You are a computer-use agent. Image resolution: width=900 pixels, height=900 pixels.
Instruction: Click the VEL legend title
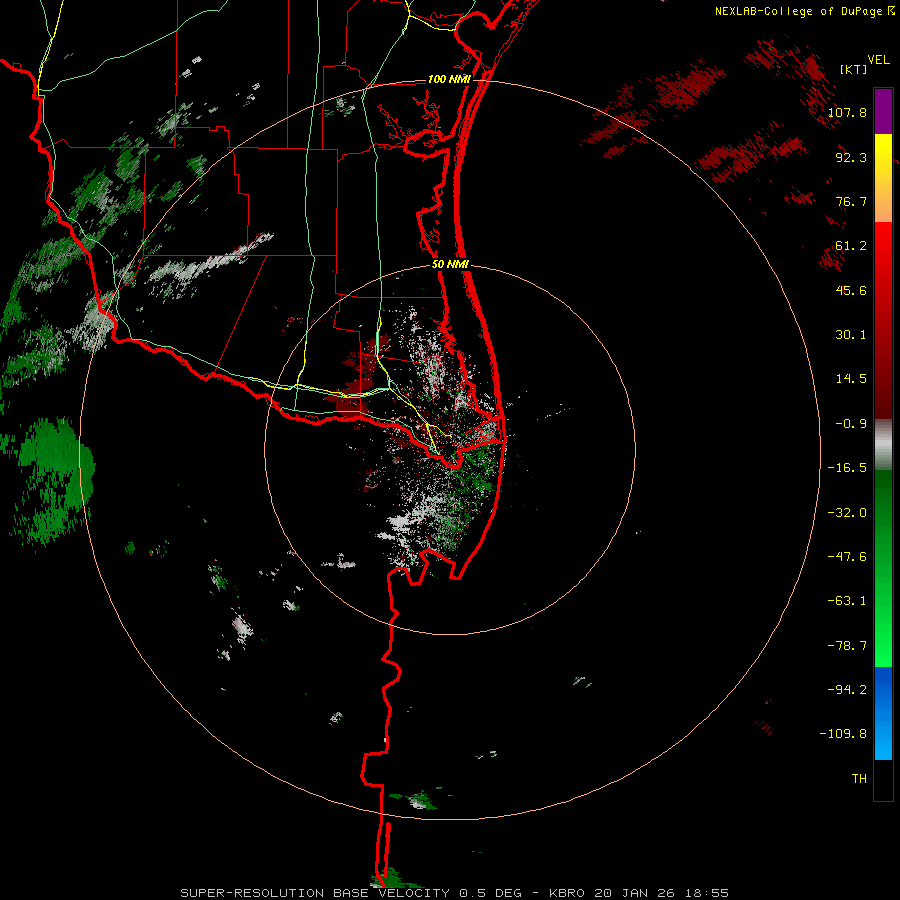(878, 60)
